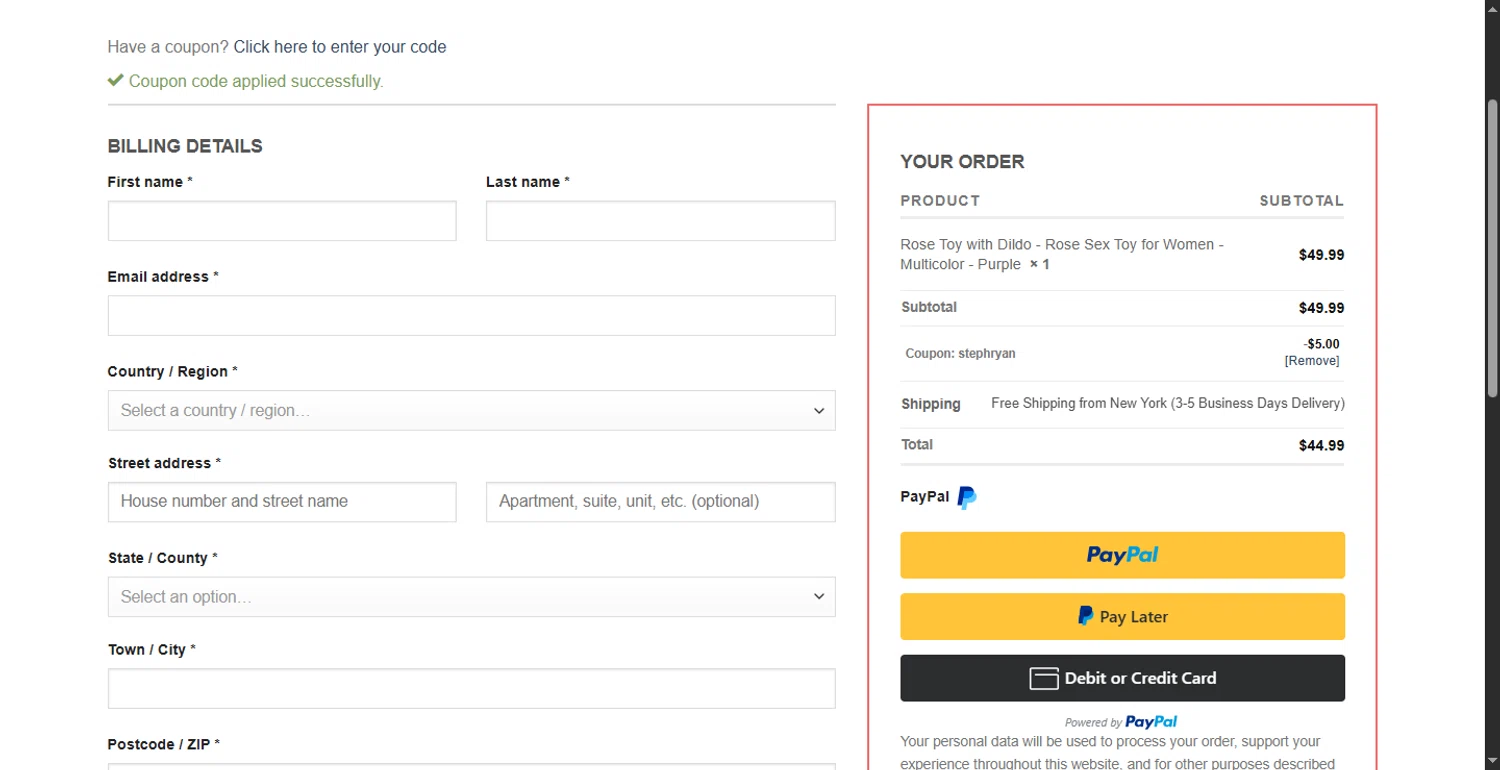Image resolution: width=1500 pixels, height=770 pixels.
Task: Click here to enter your coupon code link
Action: tap(340, 47)
